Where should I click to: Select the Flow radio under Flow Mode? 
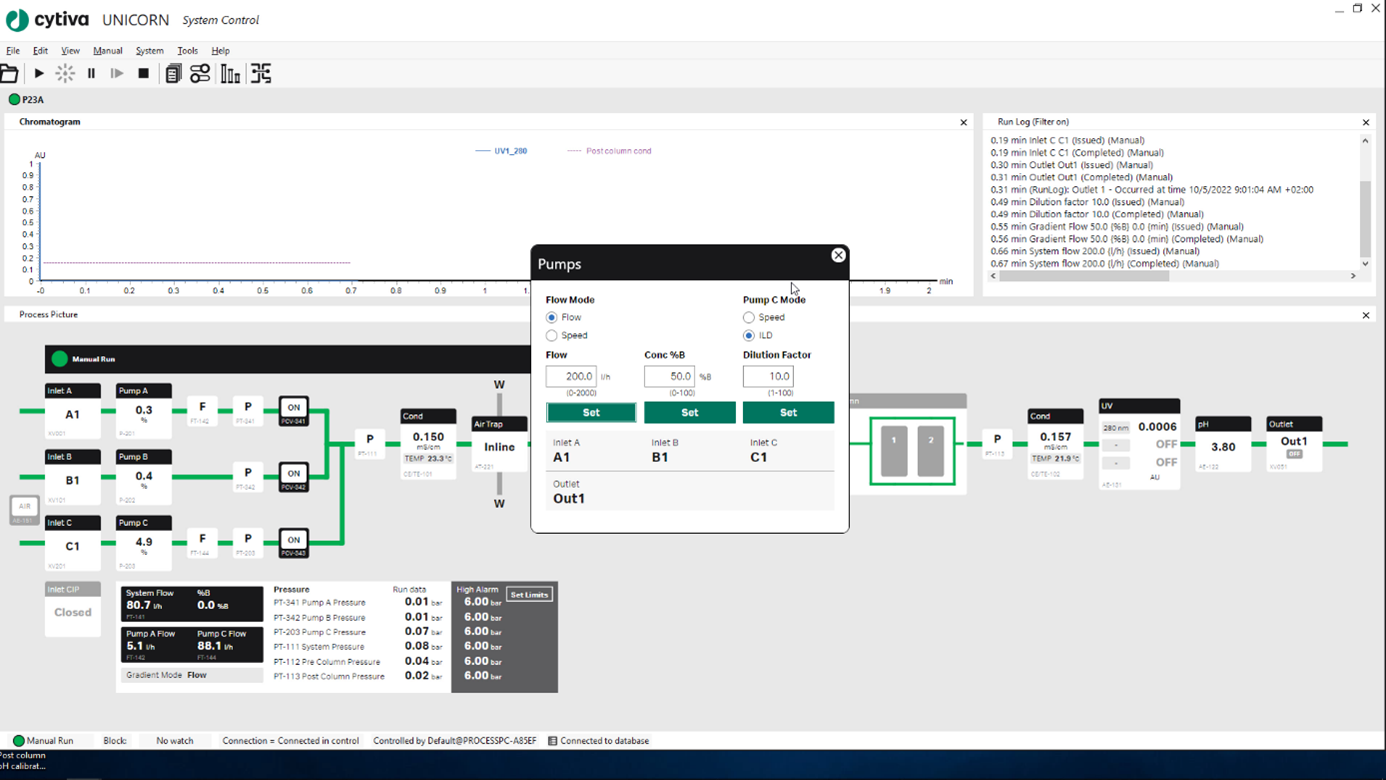click(x=552, y=318)
